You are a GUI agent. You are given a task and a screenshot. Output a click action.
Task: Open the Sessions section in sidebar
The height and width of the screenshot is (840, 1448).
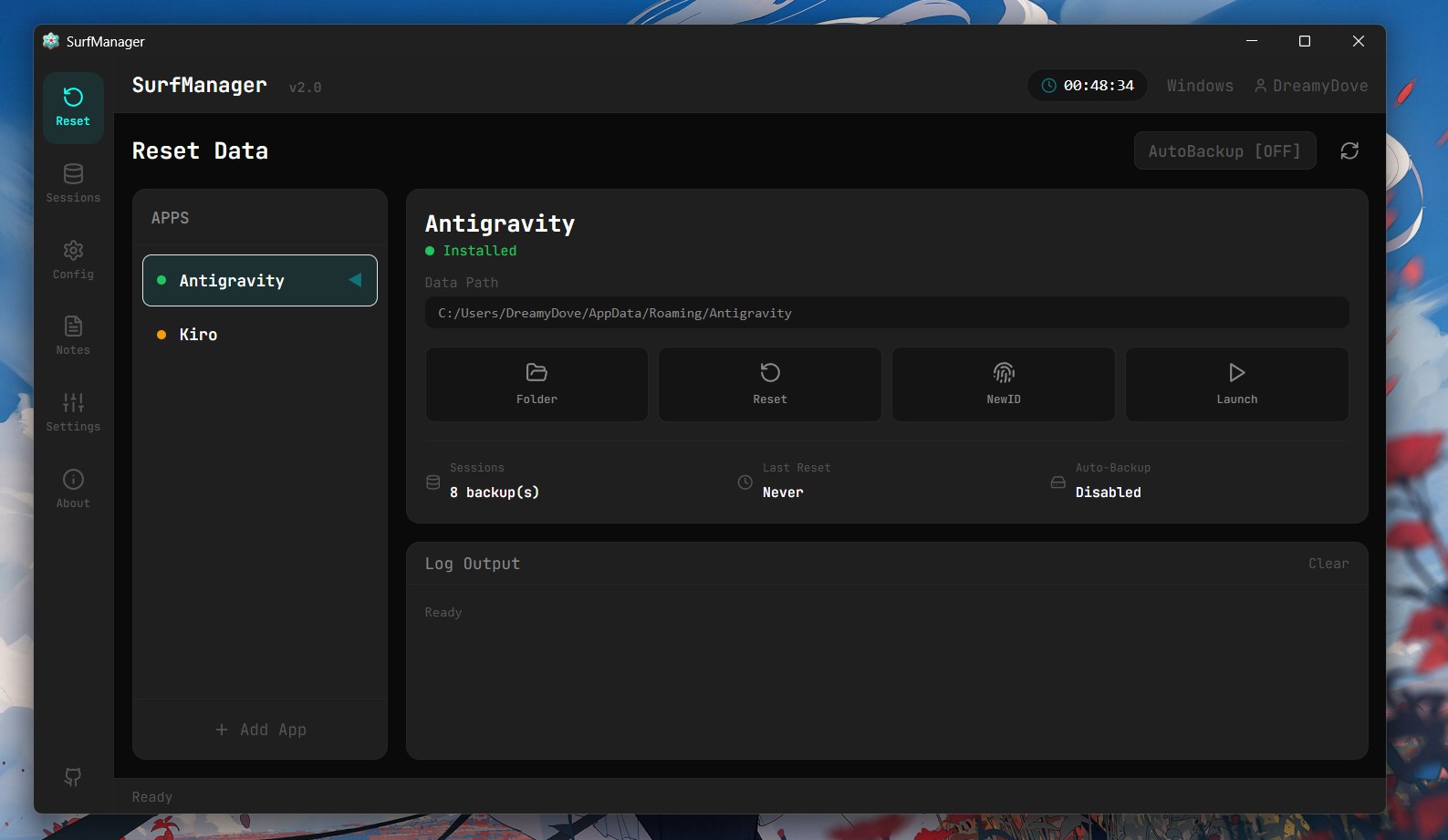(x=73, y=183)
